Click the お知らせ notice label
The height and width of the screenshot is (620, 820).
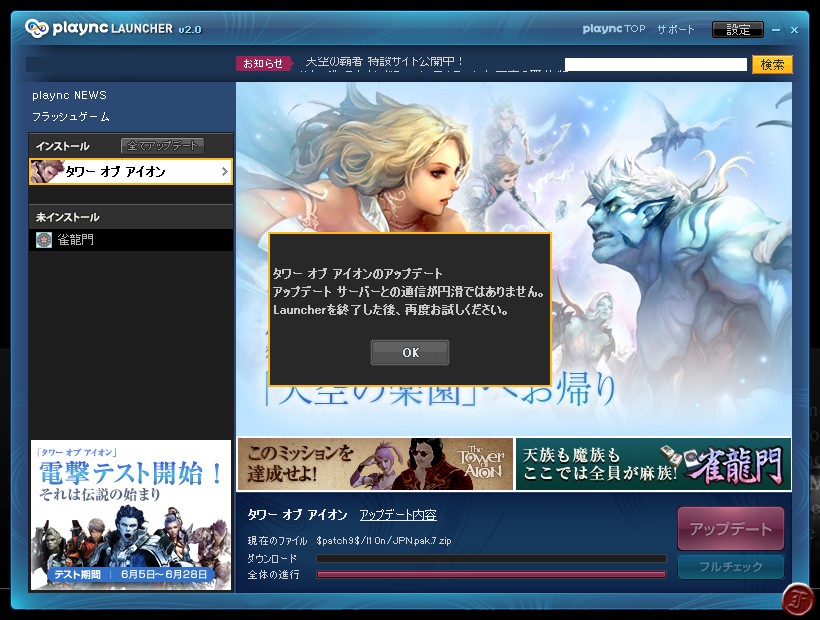click(263, 63)
